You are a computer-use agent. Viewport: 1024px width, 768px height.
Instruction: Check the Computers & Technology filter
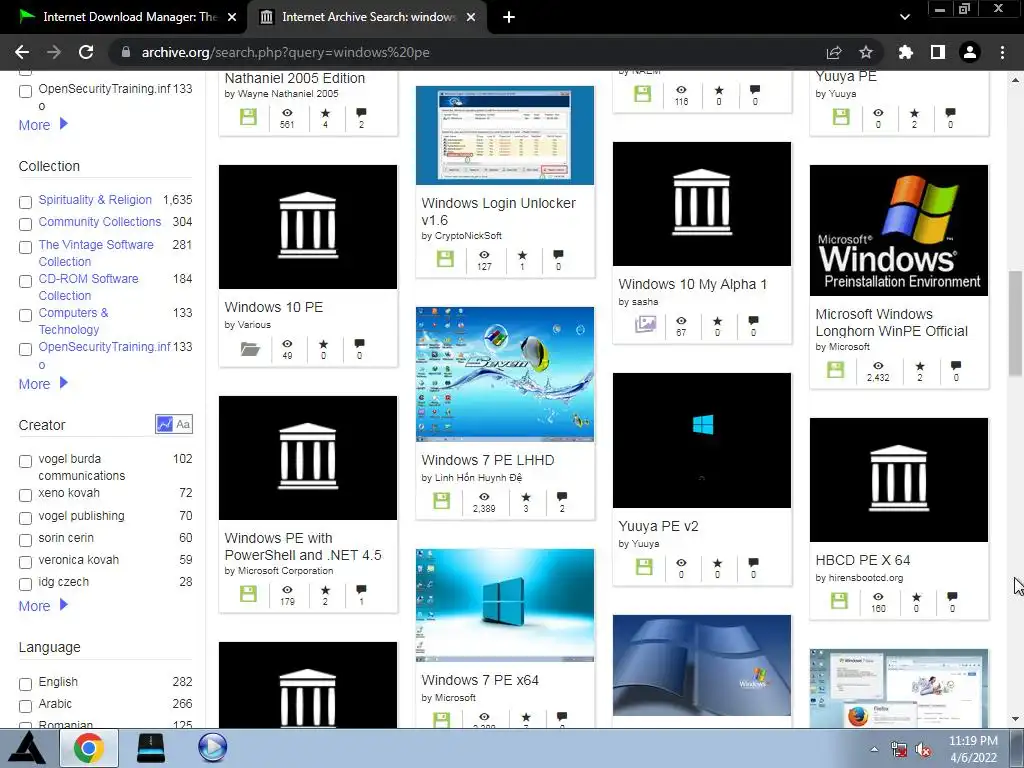25,315
